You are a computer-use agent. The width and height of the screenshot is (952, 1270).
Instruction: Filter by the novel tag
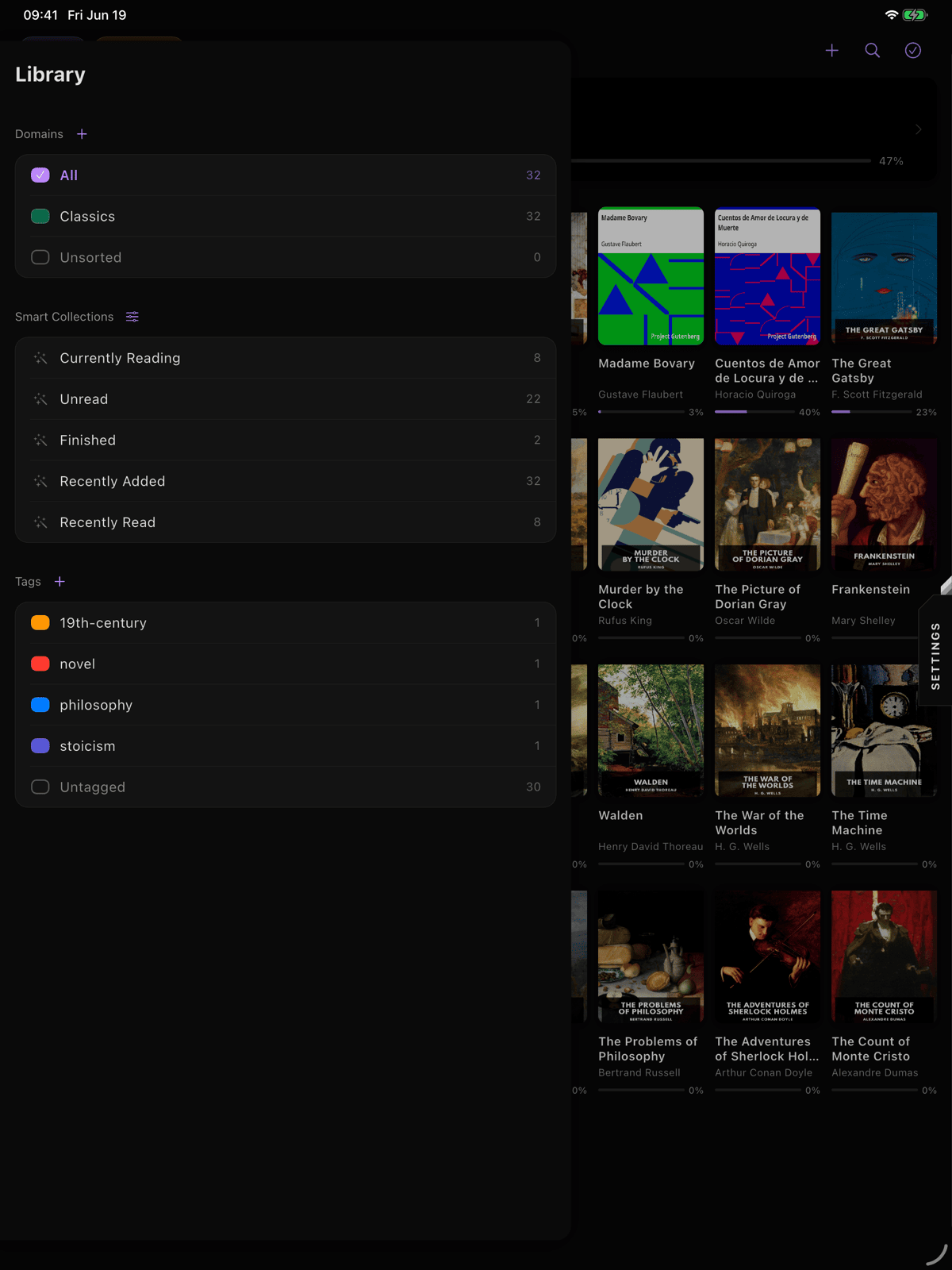pos(286,664)
